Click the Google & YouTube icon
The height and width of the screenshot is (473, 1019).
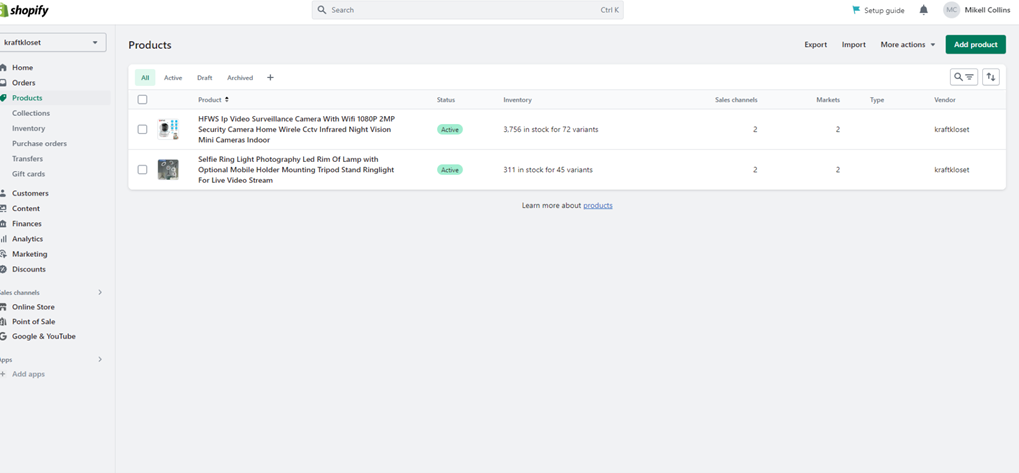coord(3,337)
